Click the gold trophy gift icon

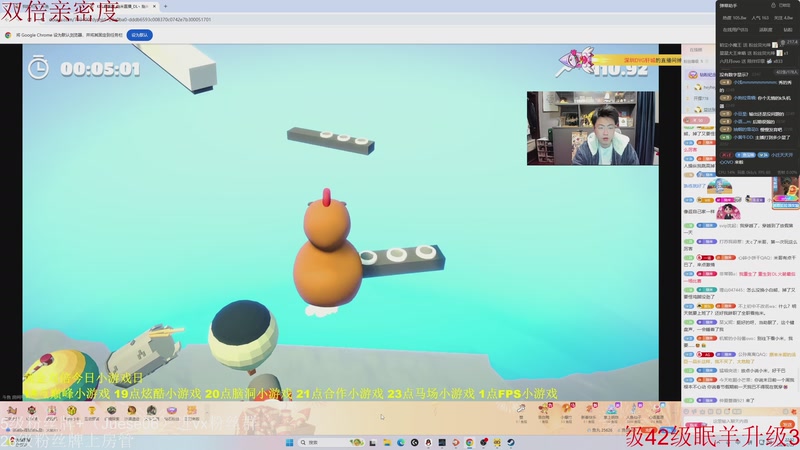pos(91,411)
